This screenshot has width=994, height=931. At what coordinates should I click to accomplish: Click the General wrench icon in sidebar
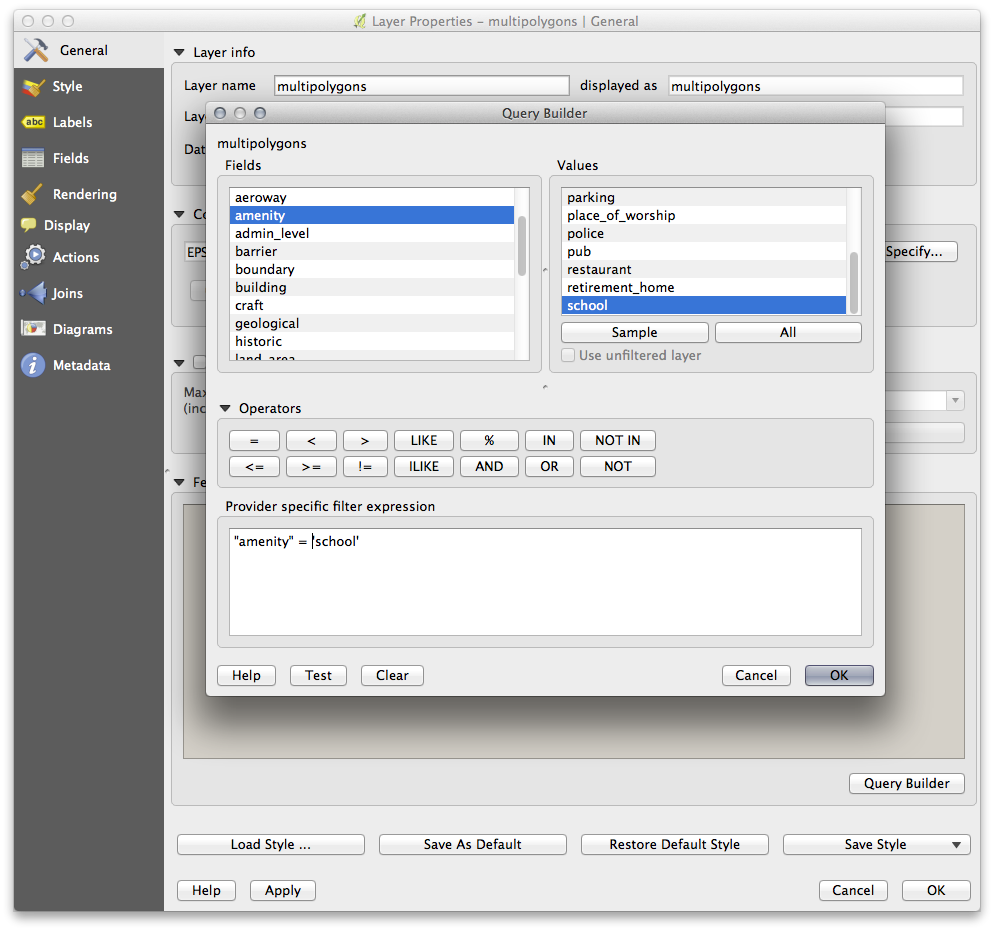pyautogui.click(x=36, y=50)
